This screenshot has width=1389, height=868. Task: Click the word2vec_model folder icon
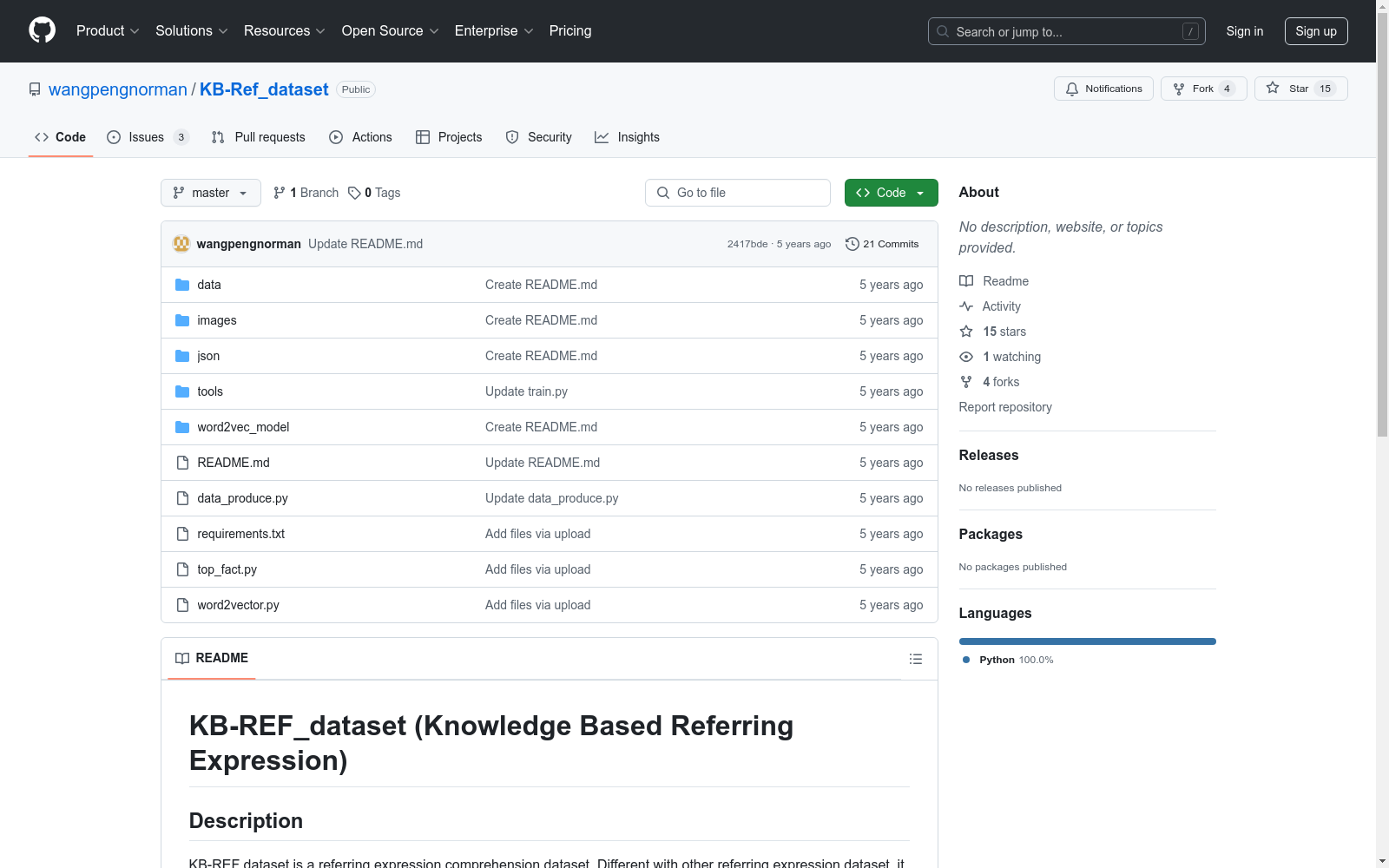(x=182, y=427)
